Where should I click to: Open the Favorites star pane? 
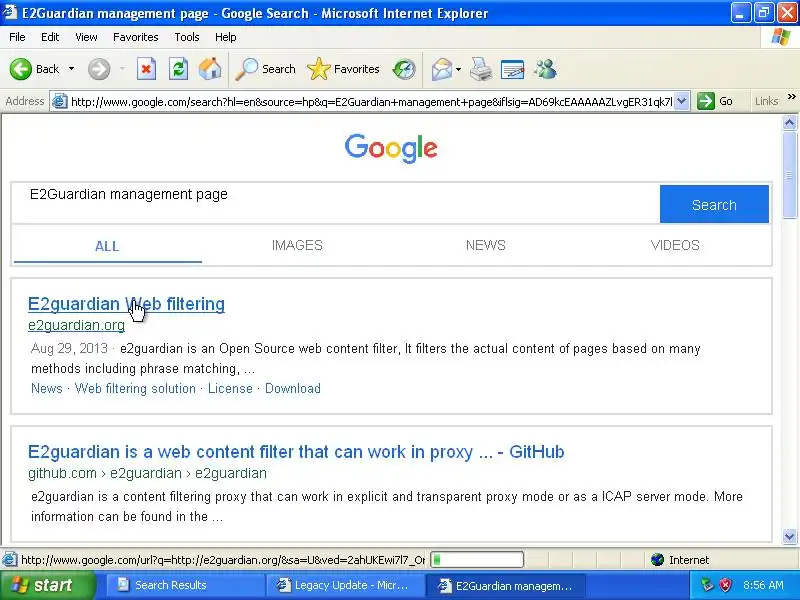343,69
